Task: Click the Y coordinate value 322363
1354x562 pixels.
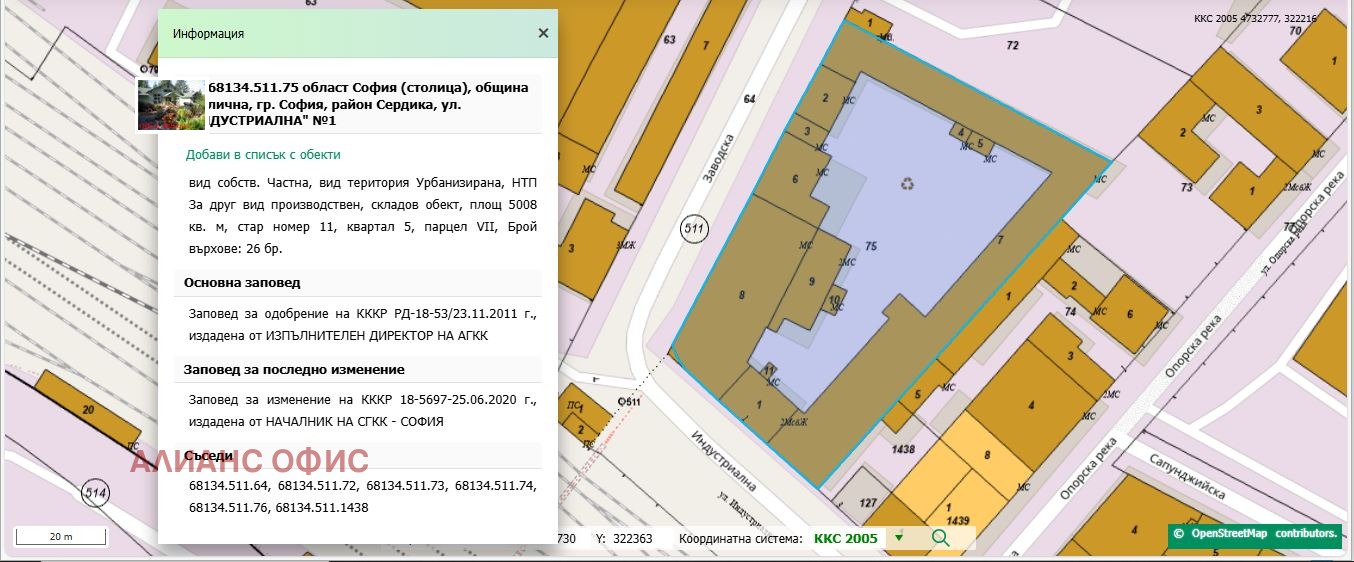Action: tap(632, 538)
